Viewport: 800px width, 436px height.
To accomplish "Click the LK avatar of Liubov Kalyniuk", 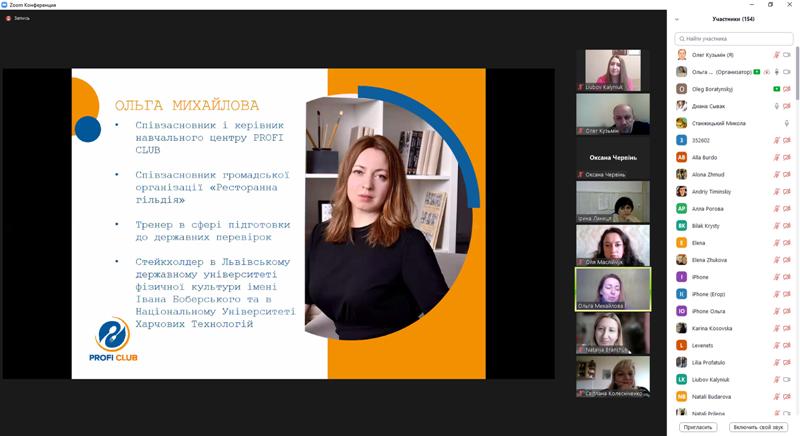I will tap(682, 379).
